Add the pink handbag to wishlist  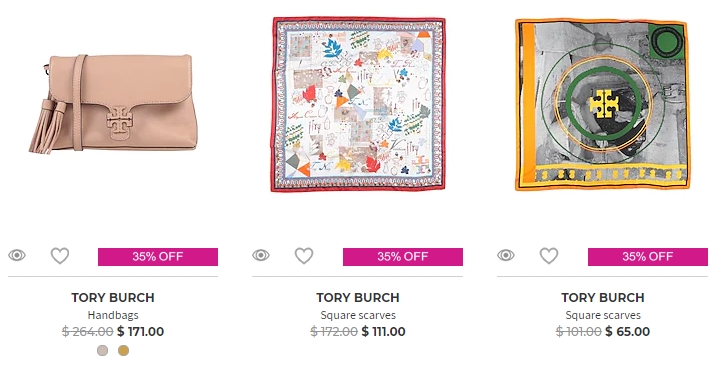[60, 256]
